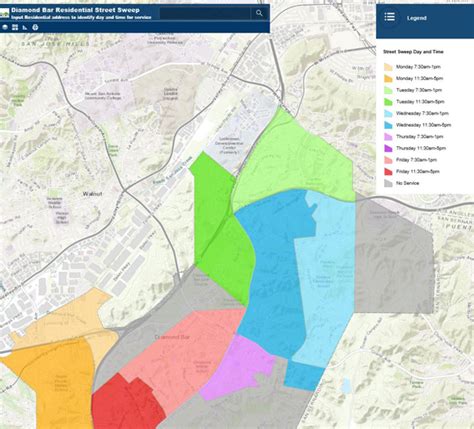
Task: Click the 'Monday 7:30am-1pm' legend label
Action: [418, 67]
